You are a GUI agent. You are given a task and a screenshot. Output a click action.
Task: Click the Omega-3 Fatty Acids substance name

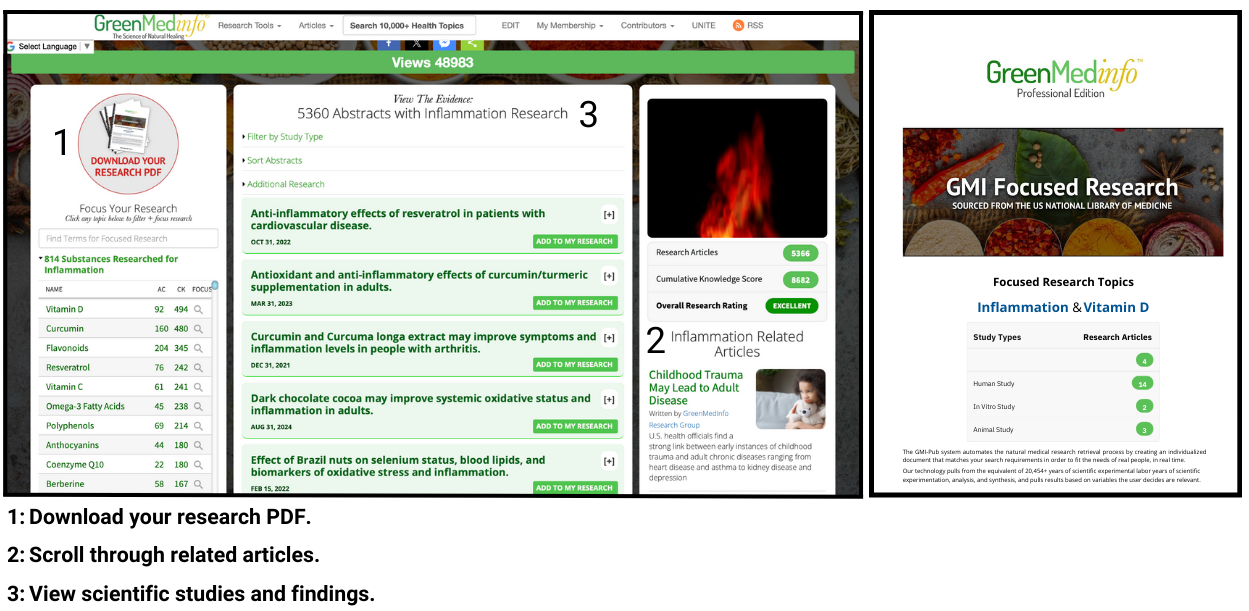[85, 407]
